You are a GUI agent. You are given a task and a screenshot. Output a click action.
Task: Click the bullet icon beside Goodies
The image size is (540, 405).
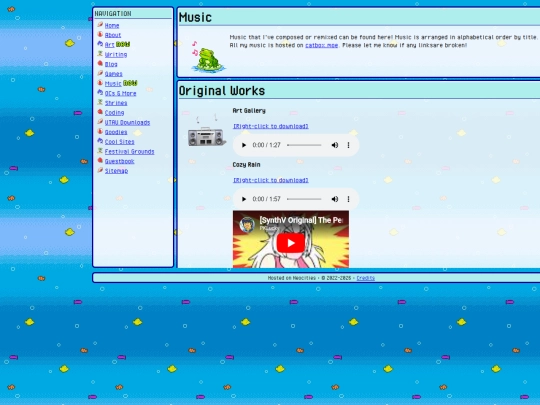100,131
